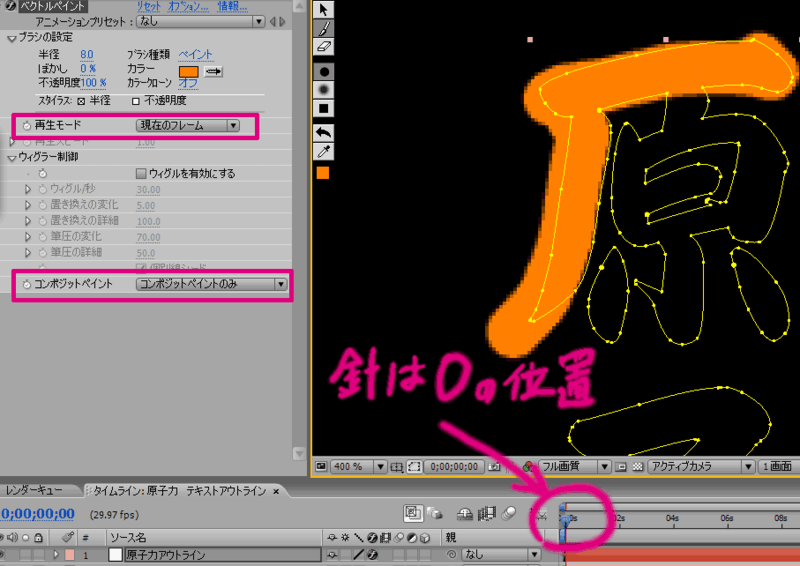The image size is (800, 566).
Task: Click the arrow button beside カラー swatch
Action: (213, 71)
